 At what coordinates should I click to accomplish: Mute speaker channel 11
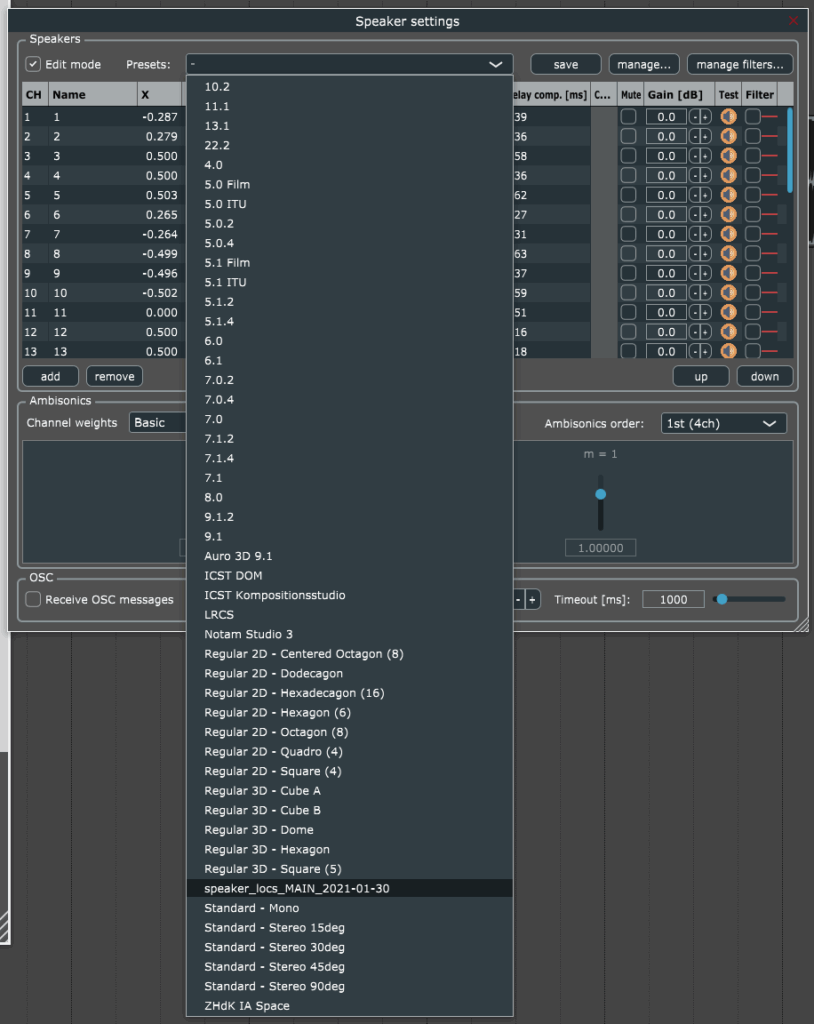click(628, 313)
